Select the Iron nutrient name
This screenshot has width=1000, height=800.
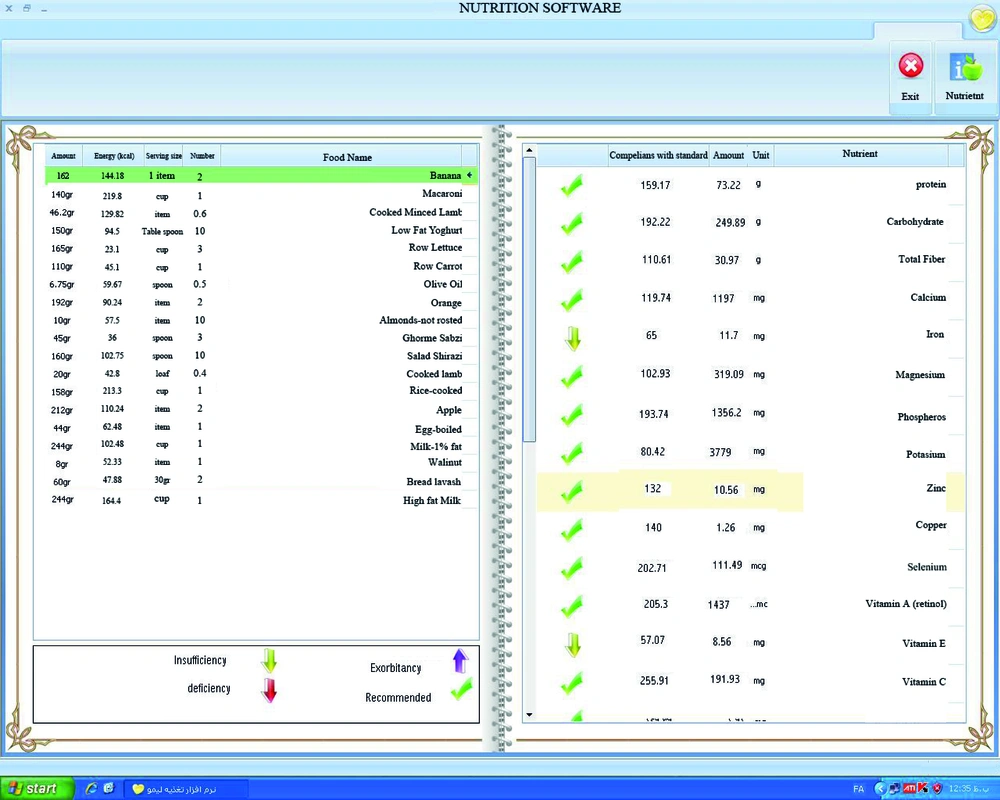935,334
